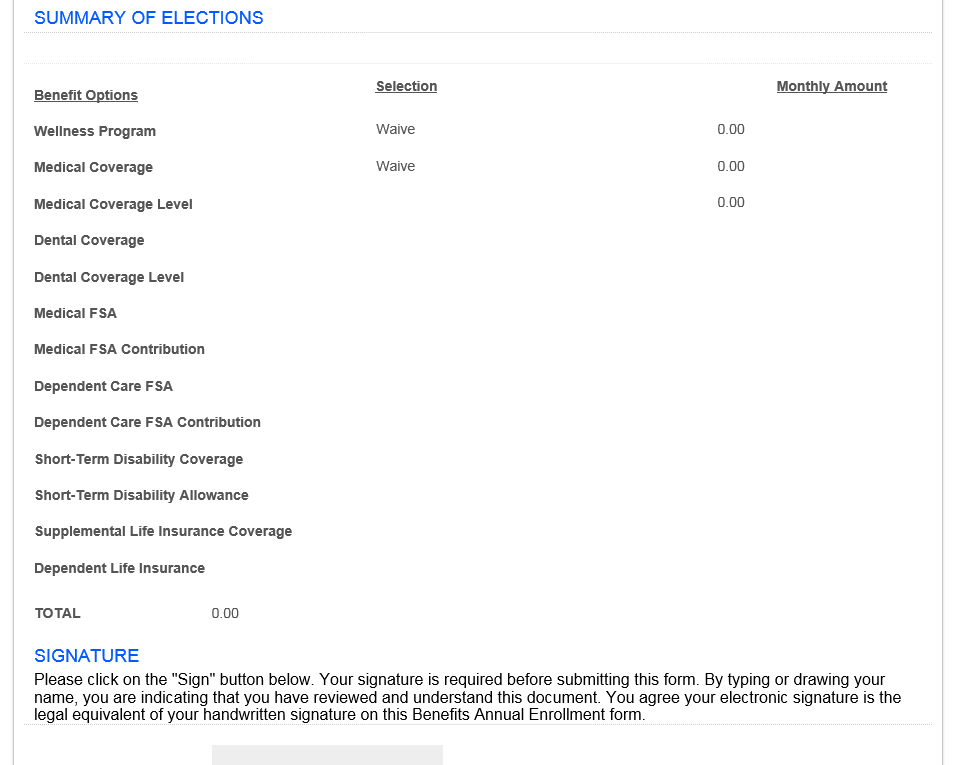Click the Waive selection beside Medical Coverage
963x765 pixels.
click(396, 166)
